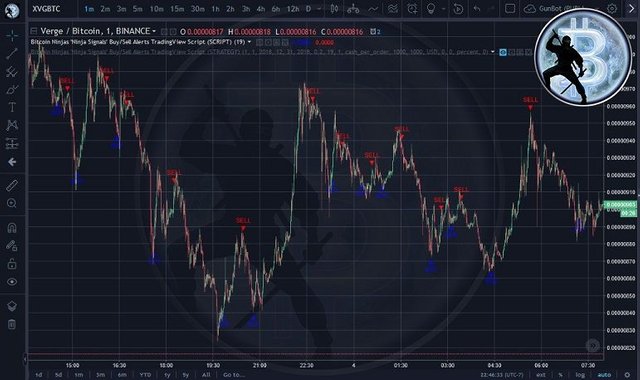Switch to the 1h timeframe
Viewport: 640px width, 380px height.
click(215, 9)
